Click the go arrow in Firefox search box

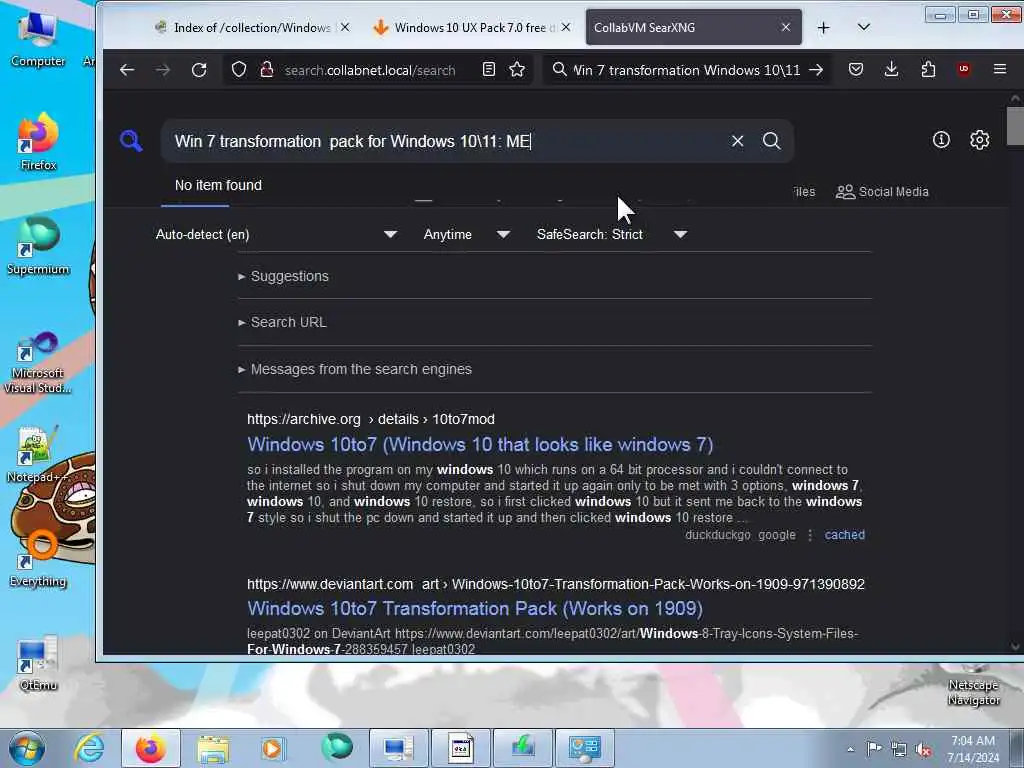click(x=816, y=70)
